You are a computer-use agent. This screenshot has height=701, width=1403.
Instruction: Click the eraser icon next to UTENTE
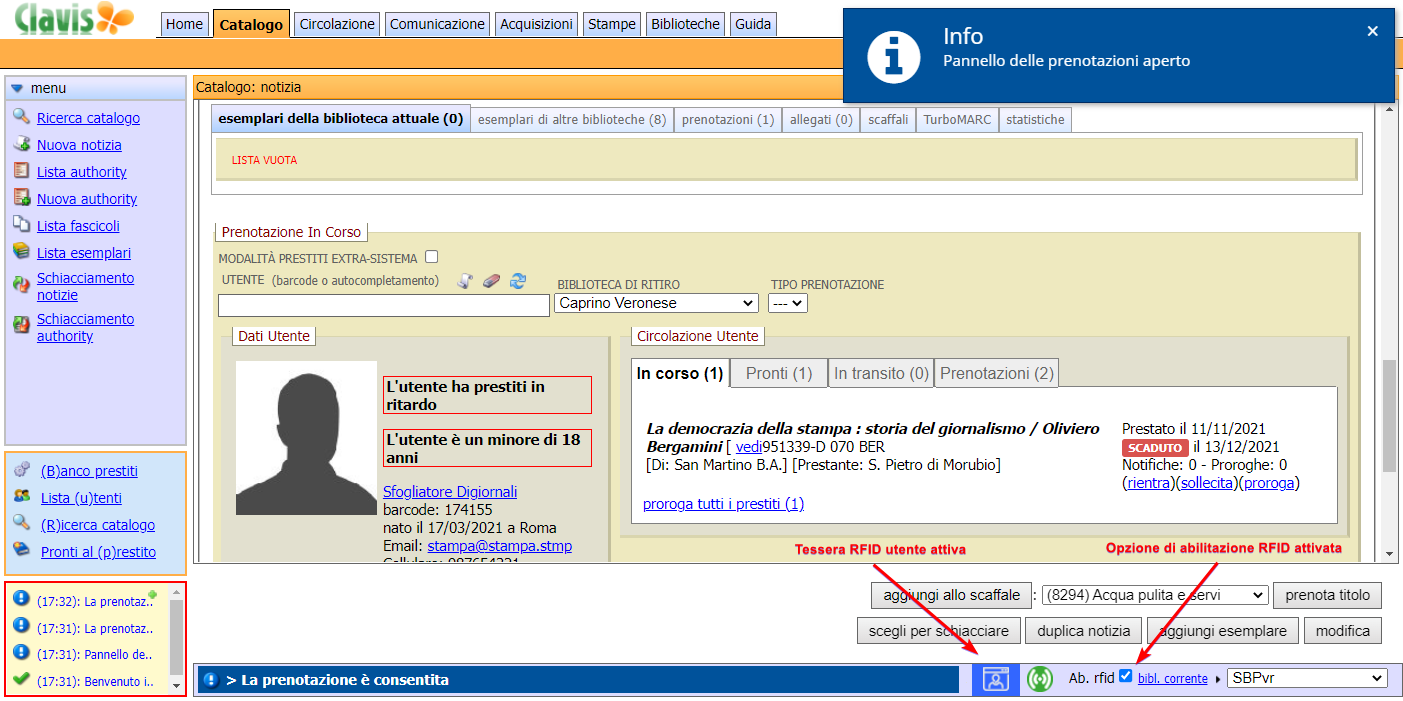490,282
